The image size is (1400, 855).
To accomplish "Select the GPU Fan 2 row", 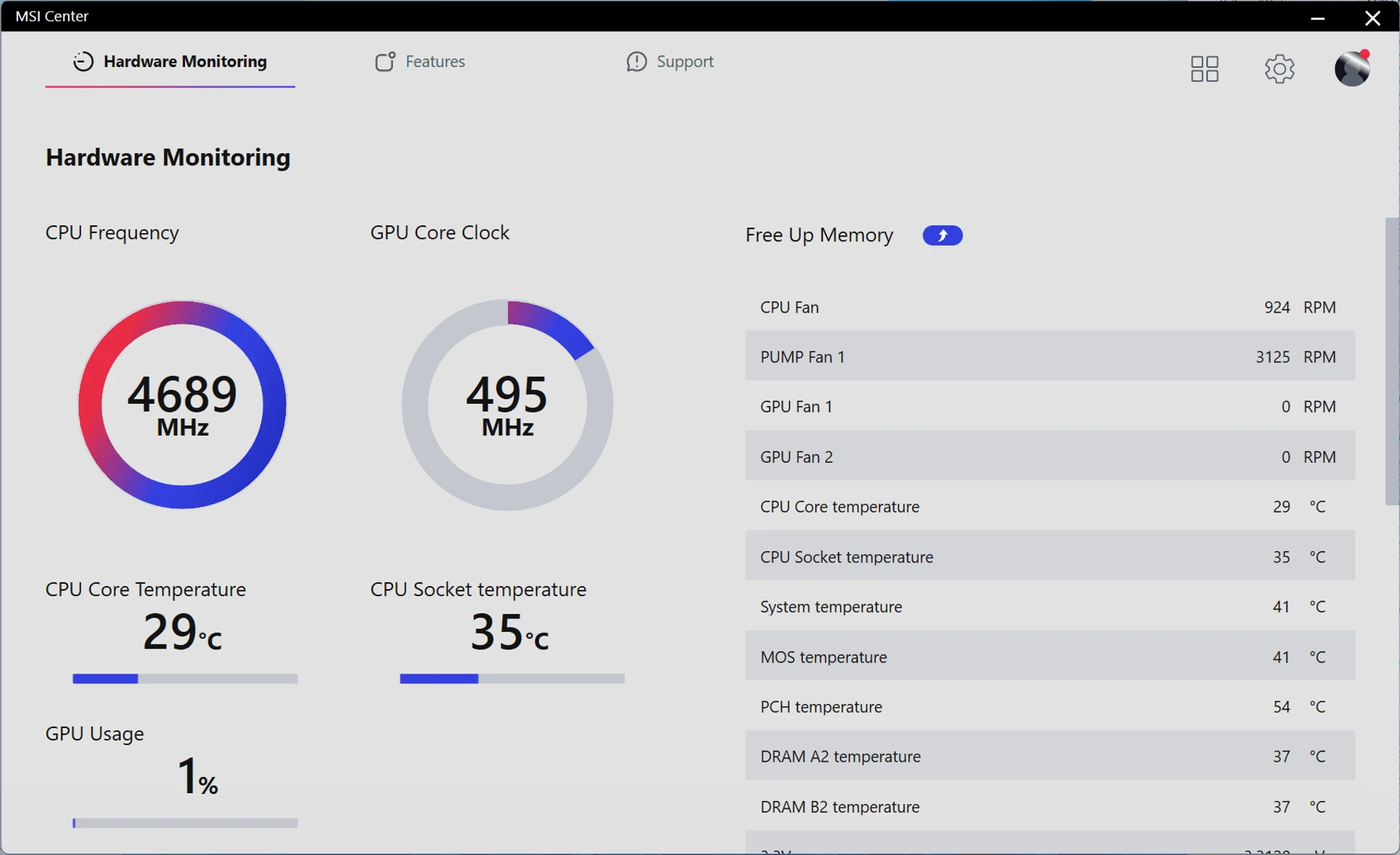I will click(x=1050, y=456).
